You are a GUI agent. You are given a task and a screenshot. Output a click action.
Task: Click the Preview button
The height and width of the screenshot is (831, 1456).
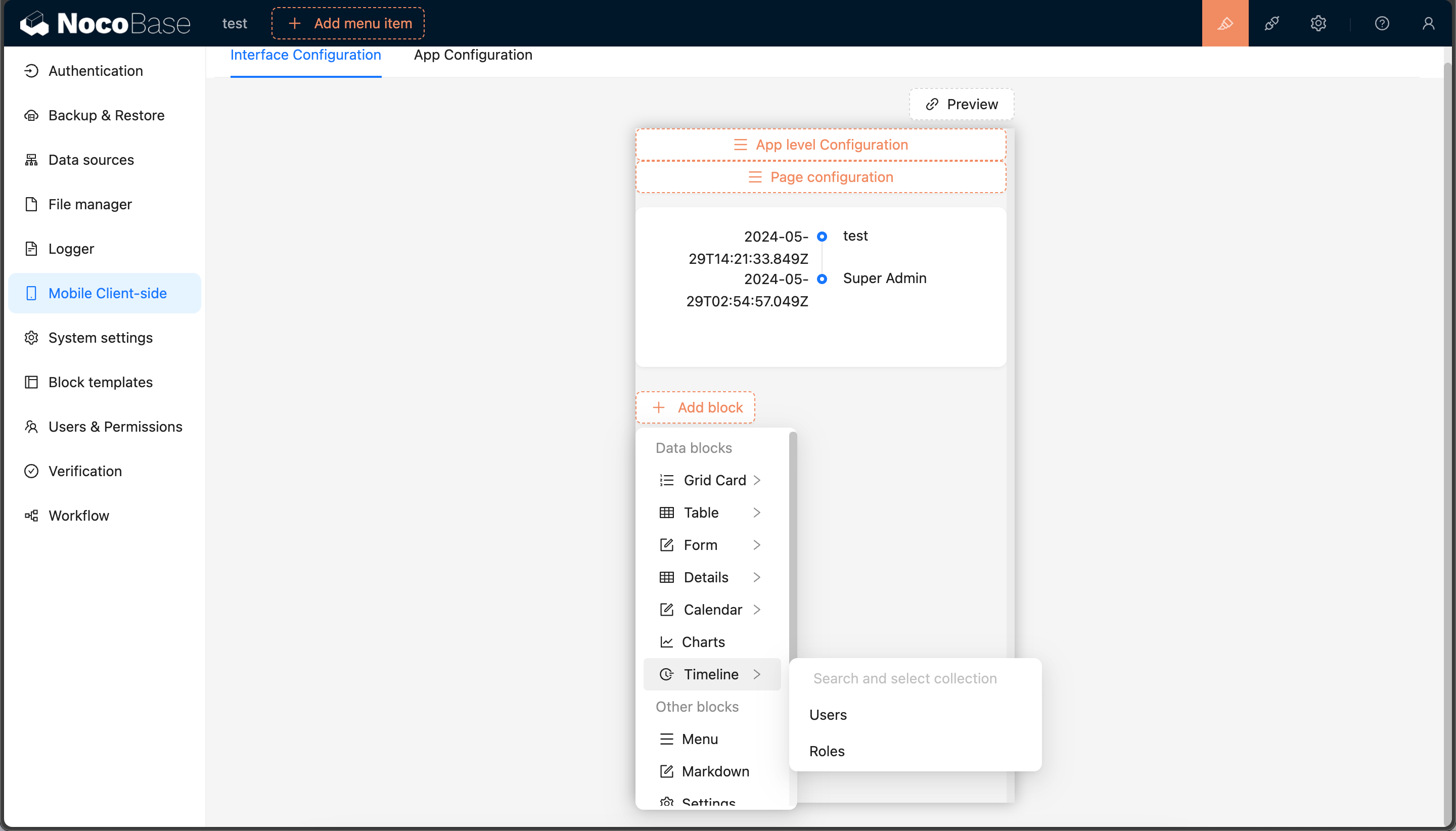click(961, 105)
